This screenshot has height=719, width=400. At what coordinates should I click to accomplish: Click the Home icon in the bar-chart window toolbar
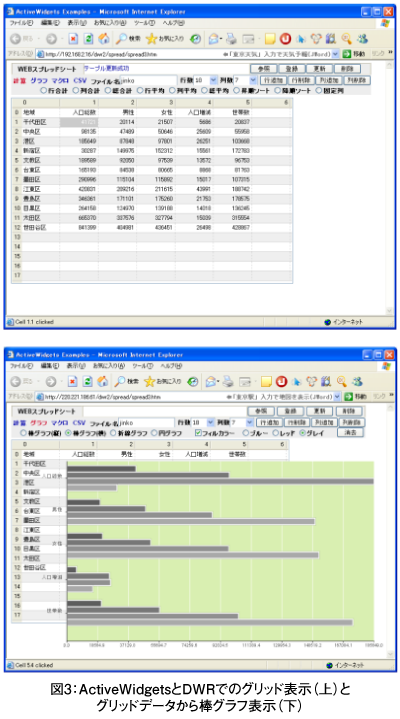tap(103, 382)
